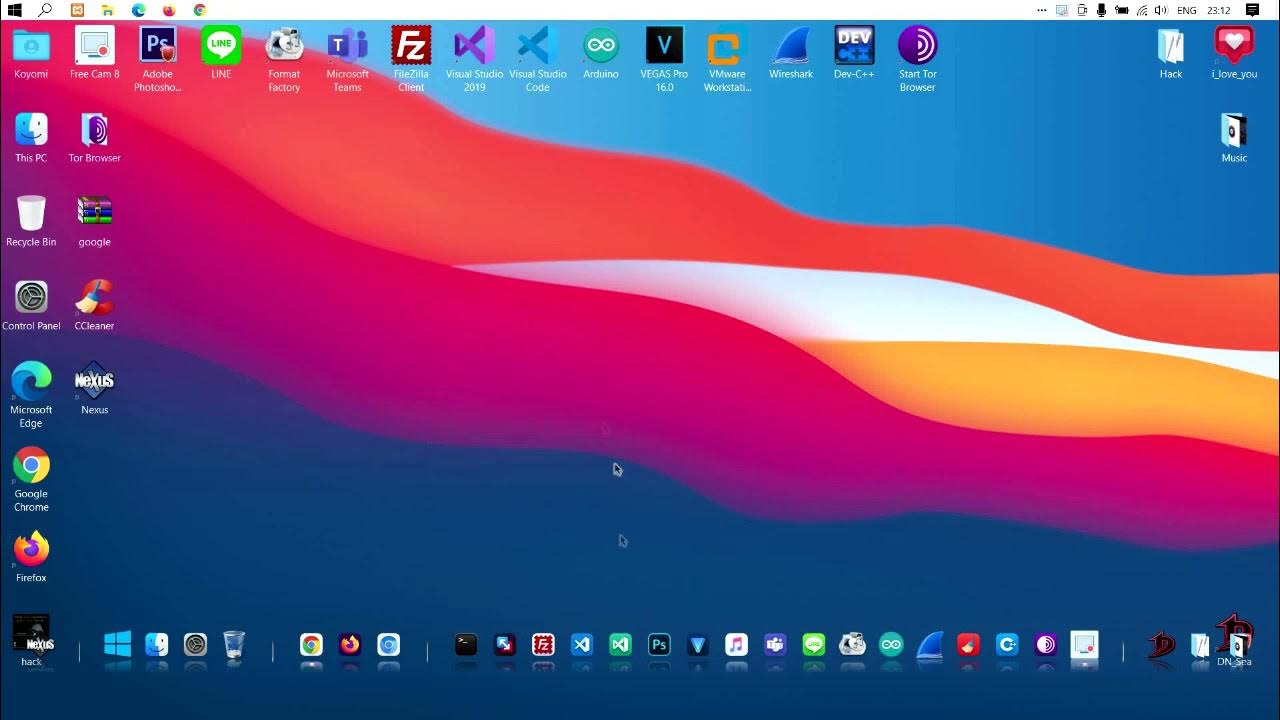Viewport: 1280px width, 720px height.
Task: Open the Recycle Bin desktop icon
Action: [31, 221]
